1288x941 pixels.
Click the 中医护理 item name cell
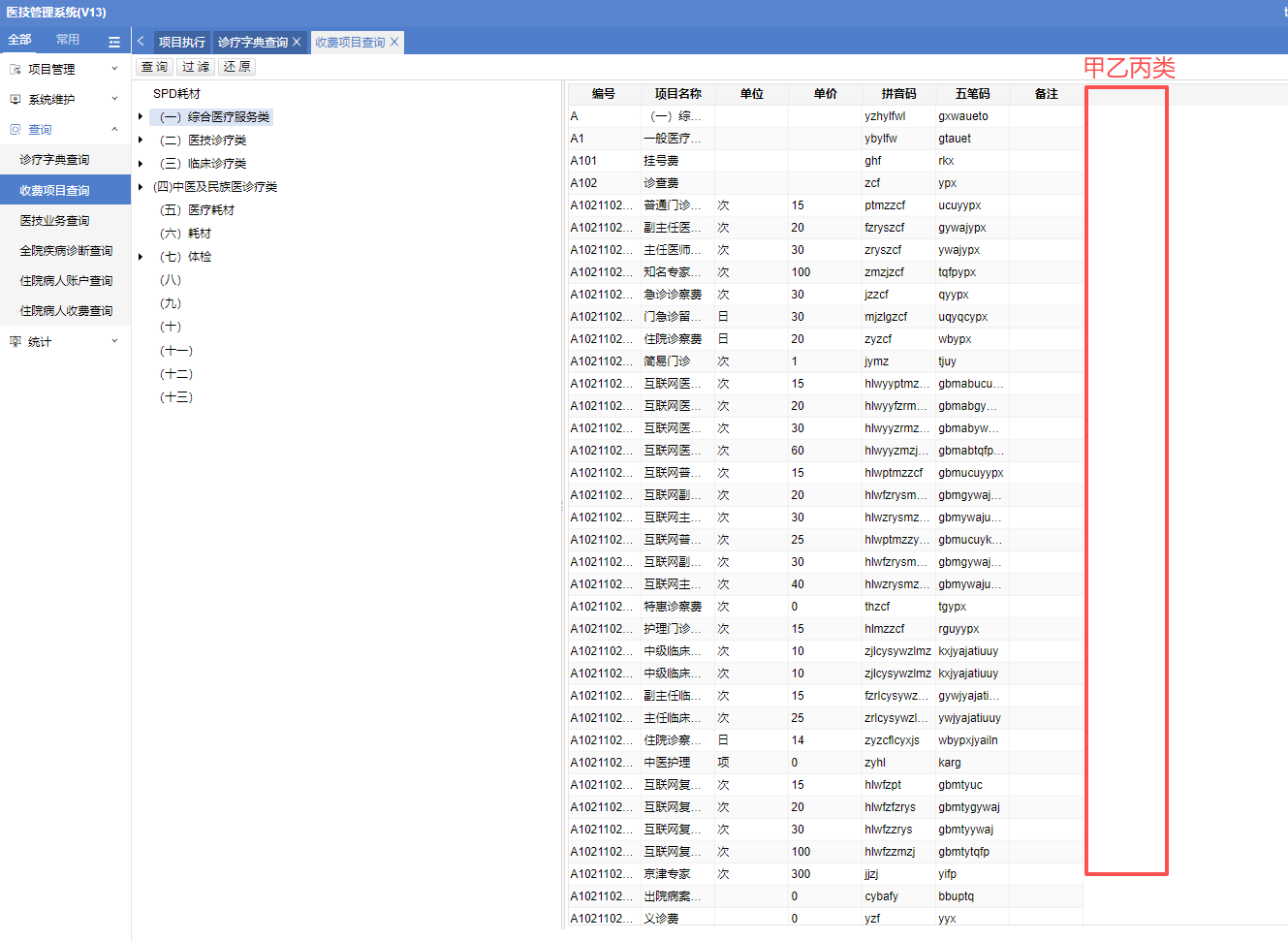pos(677,763)
